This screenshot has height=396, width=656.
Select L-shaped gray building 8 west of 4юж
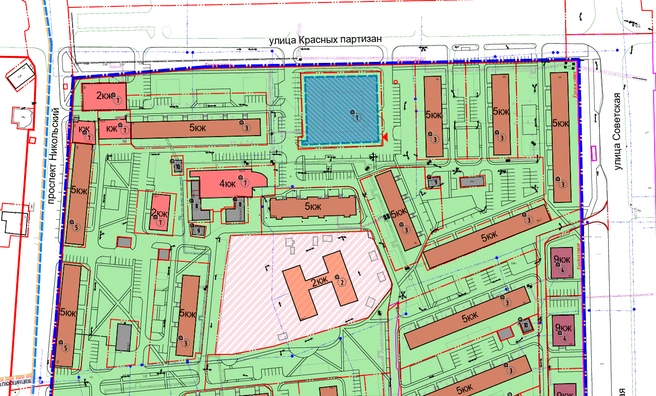coord(200,202)
